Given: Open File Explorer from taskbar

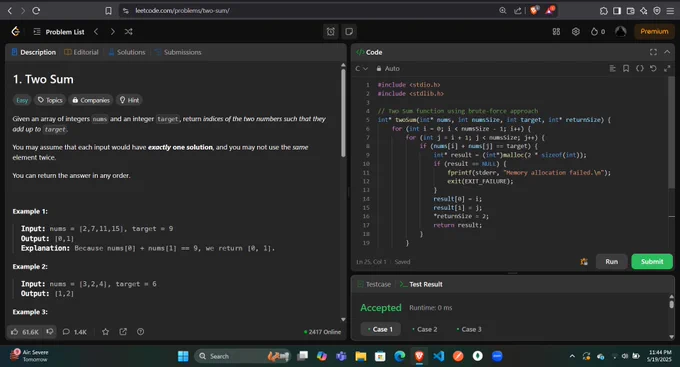Looking at the screenshot, I should click(x=361, y=356).
